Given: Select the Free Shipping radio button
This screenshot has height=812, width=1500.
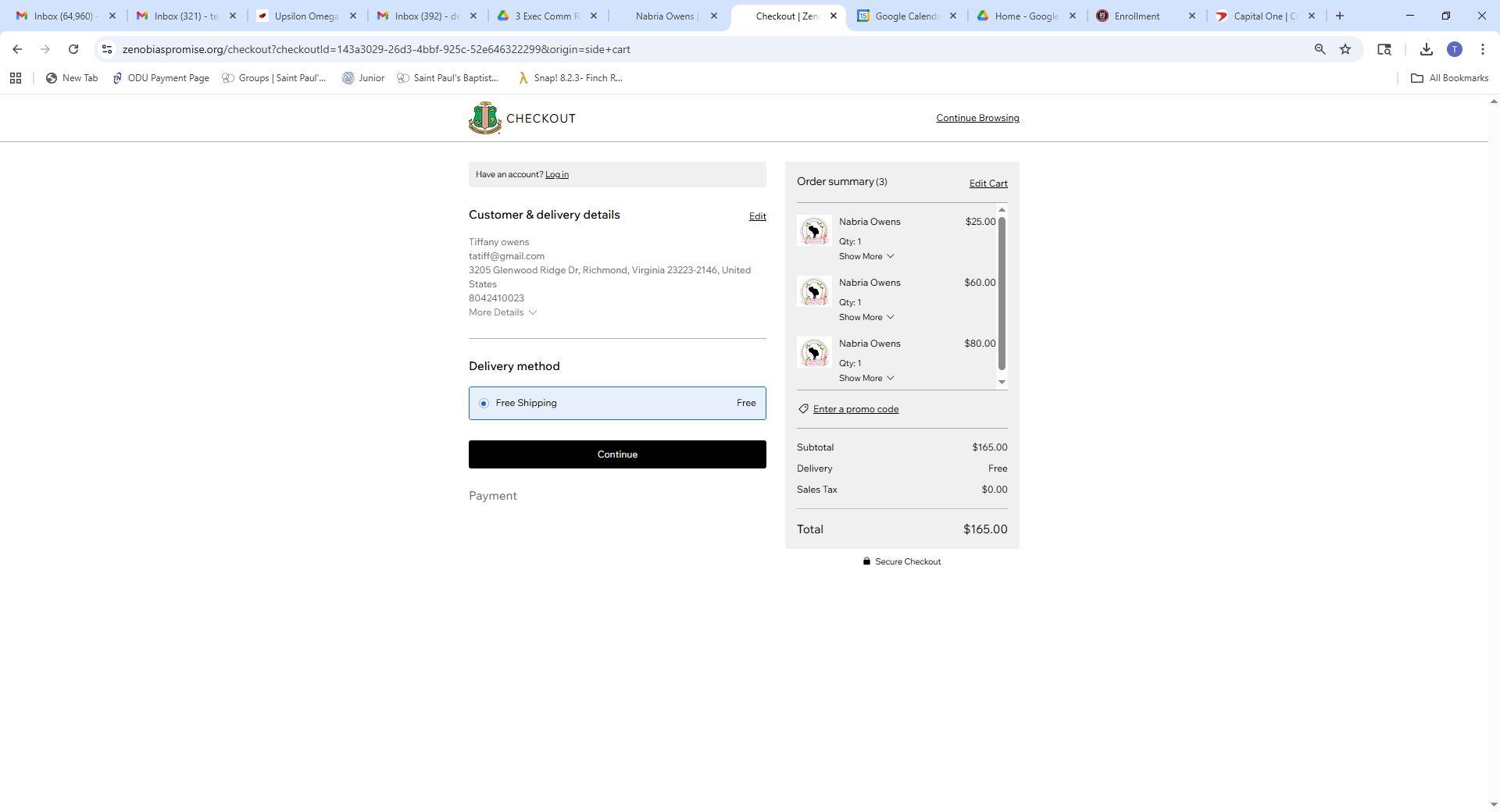Looking at the screenshot, I should (484, 404).
